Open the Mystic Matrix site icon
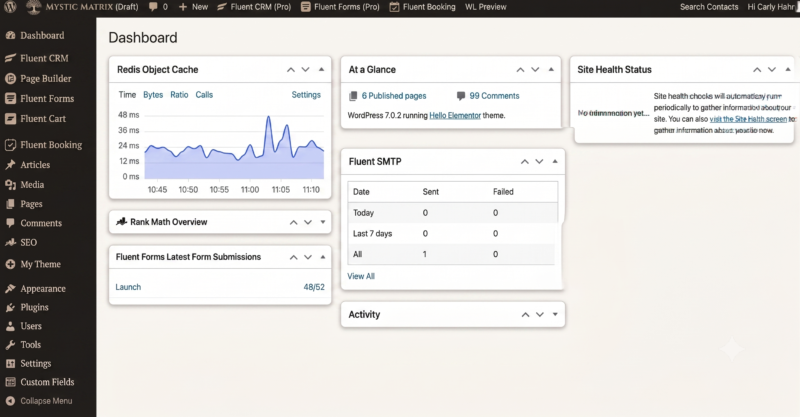800x417 pixels. click(33, 7)
